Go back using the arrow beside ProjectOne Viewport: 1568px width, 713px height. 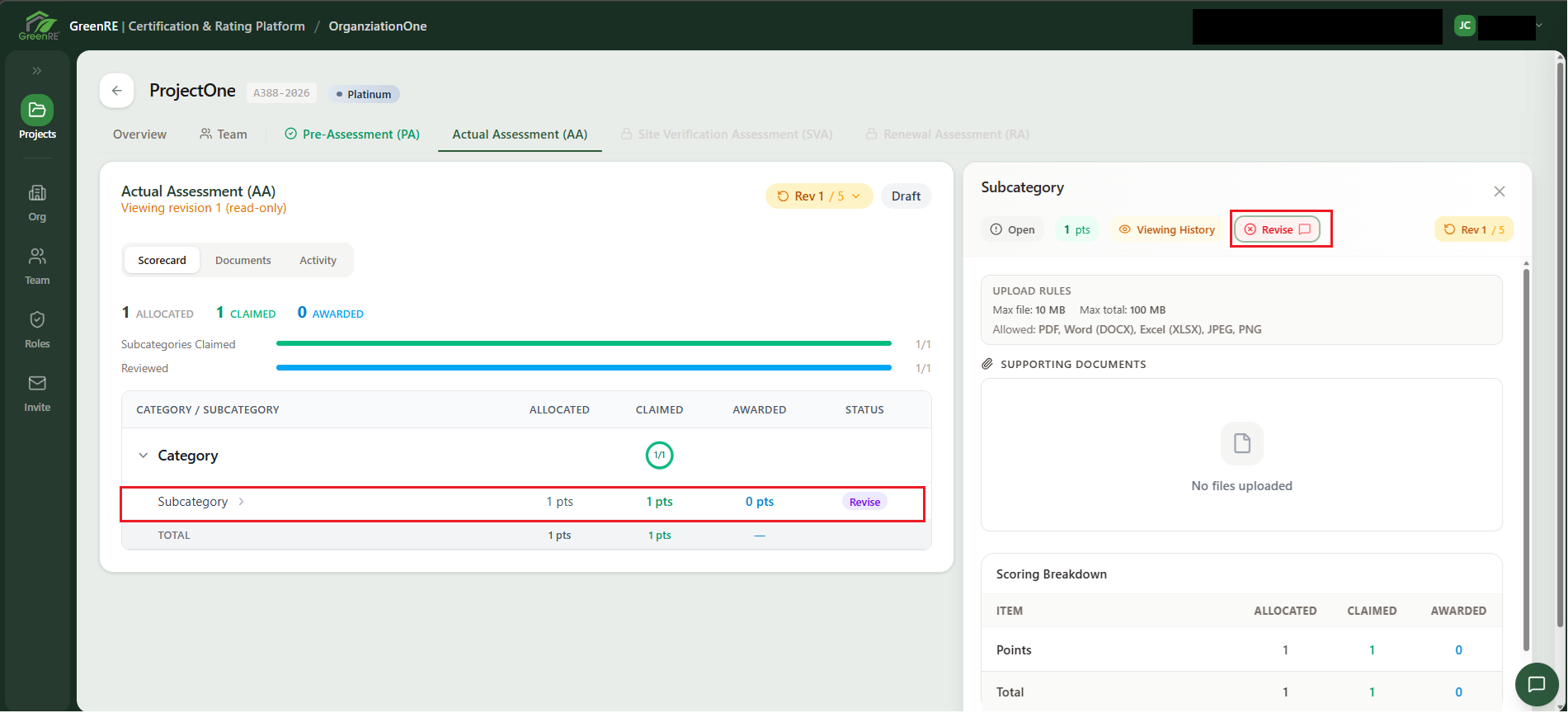click(x=117, y=91)
